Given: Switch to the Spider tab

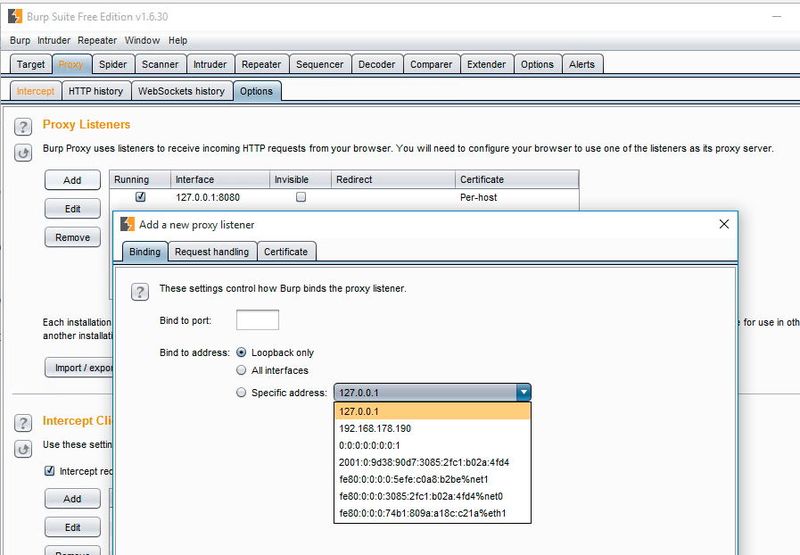Looking at the screenshot, I should 113,64.
